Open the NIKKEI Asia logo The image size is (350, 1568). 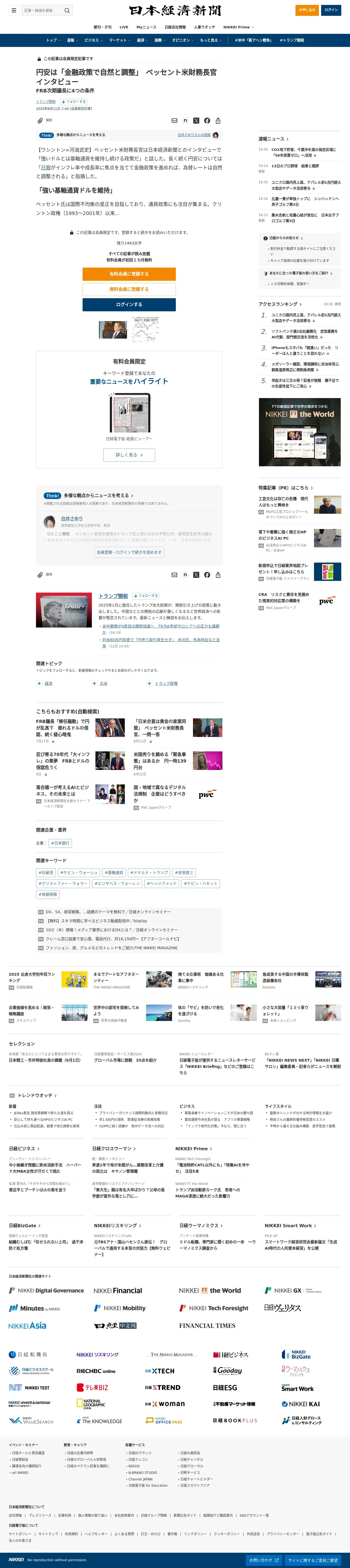[x=27, y=1326]
